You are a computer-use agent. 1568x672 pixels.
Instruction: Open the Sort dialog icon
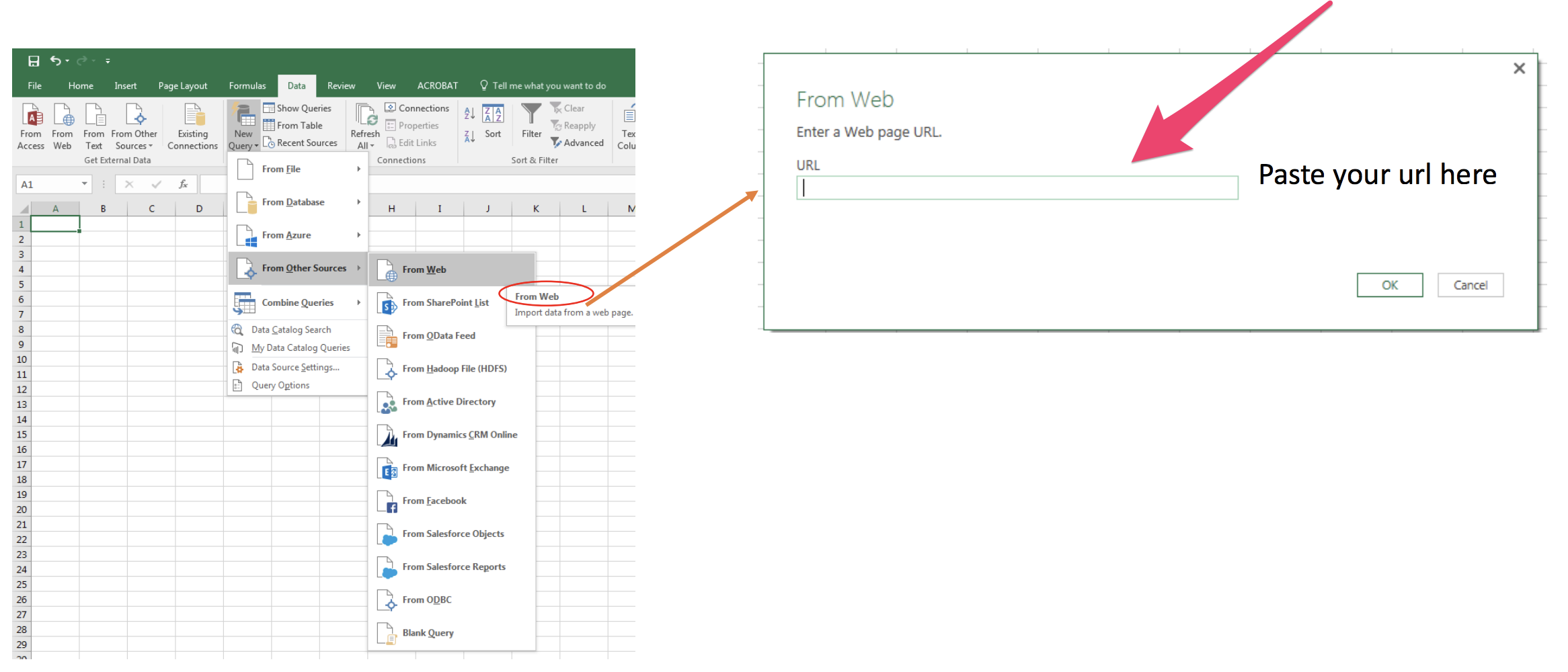coord(493,114)
